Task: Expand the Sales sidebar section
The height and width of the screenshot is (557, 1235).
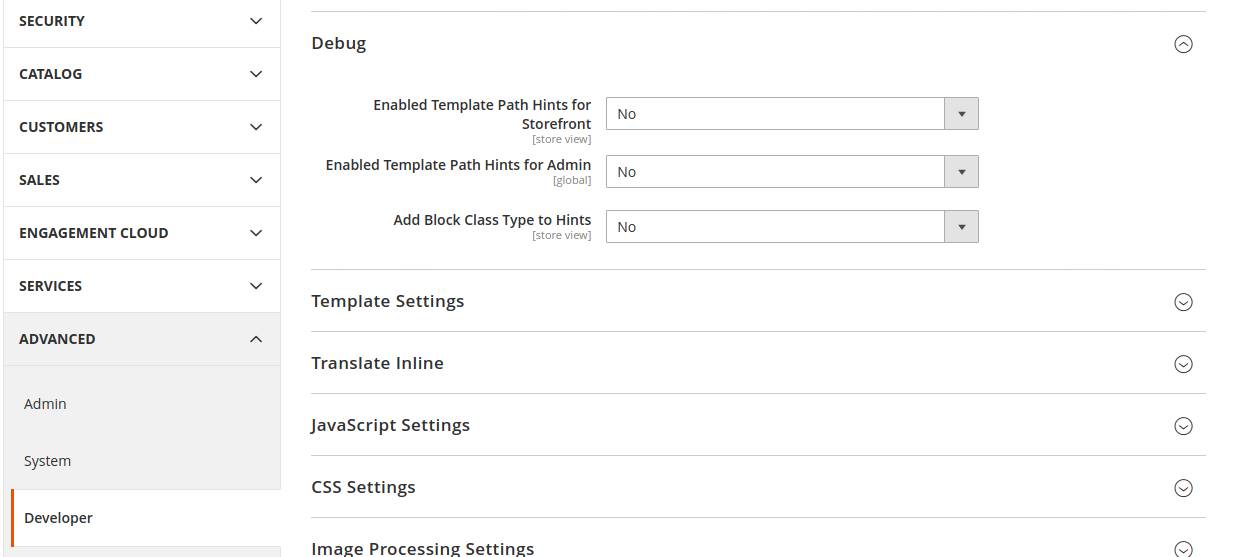Action: pyautogui.click(x=142, y=180)
